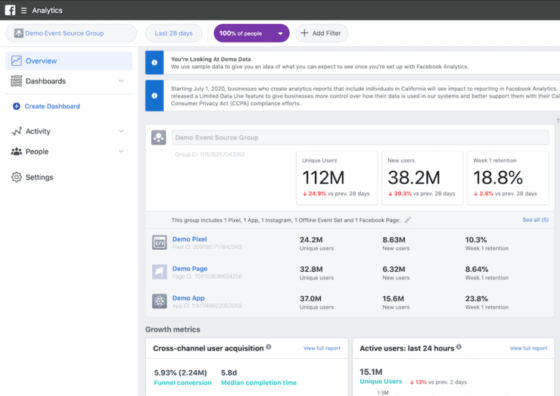This screenshot has height=396, width=560.
Task: Expand the People section chevron
Action: [121, 151]
